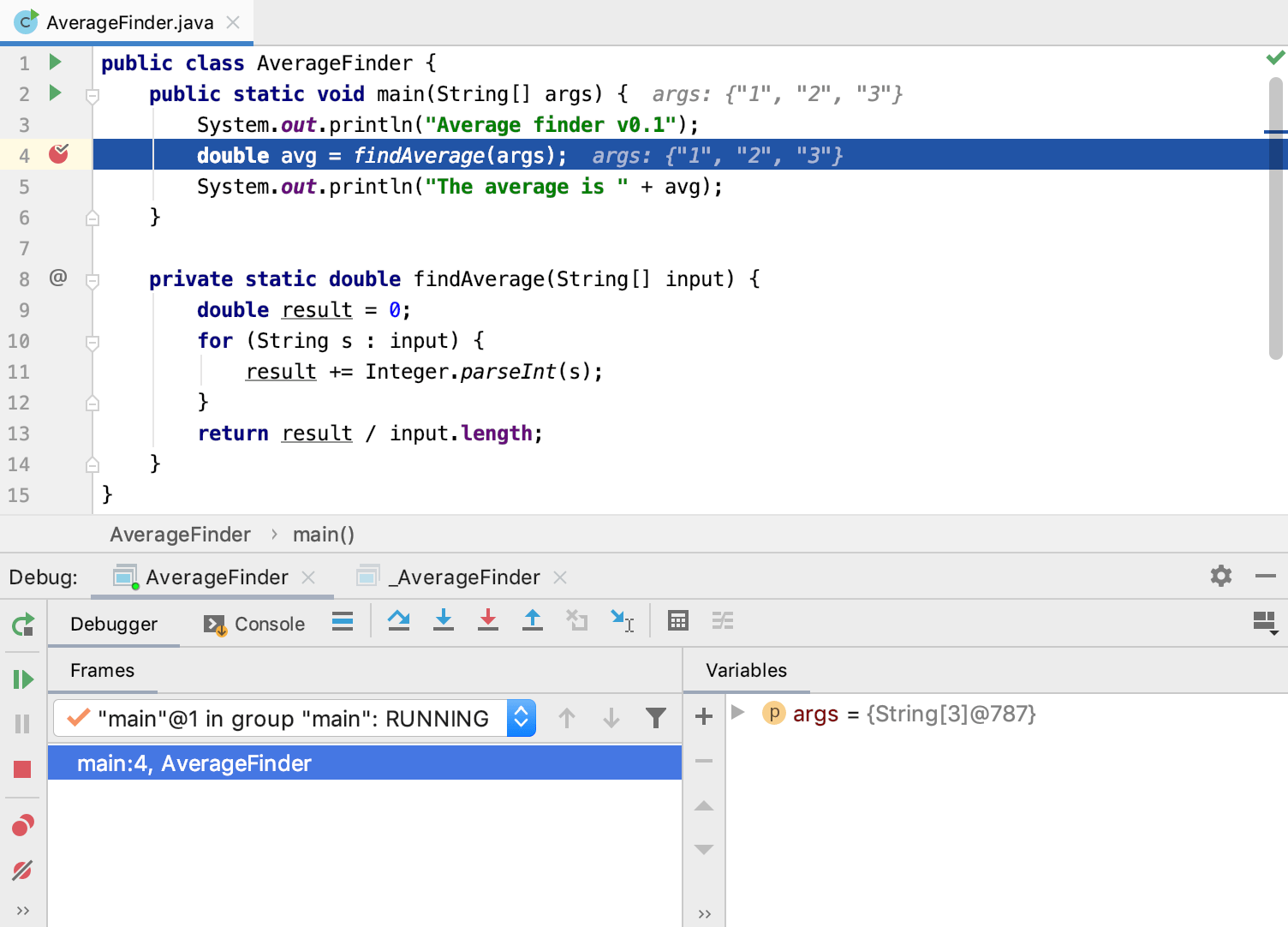Step into the findAverage method

444,621
